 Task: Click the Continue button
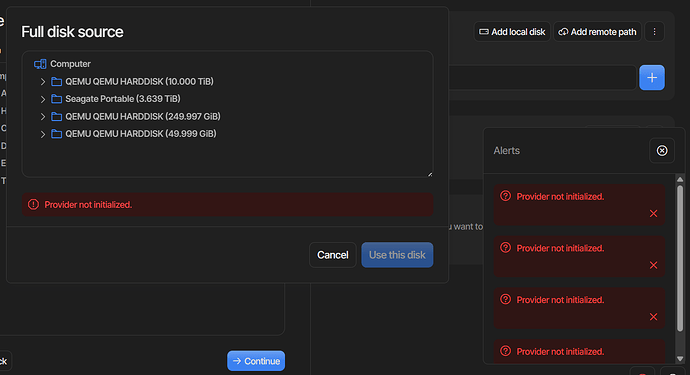pos(256,361)
